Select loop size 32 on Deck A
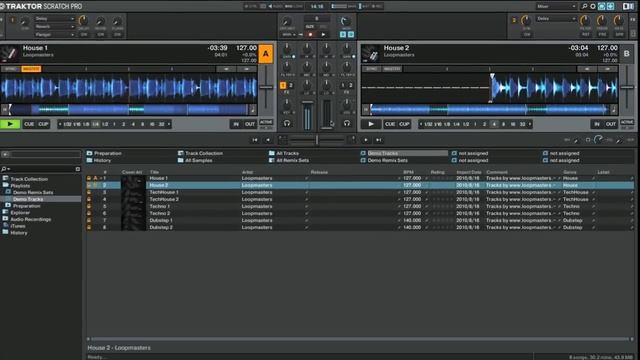The height and width of the screenshot is (360, 640). coord(161,124)
